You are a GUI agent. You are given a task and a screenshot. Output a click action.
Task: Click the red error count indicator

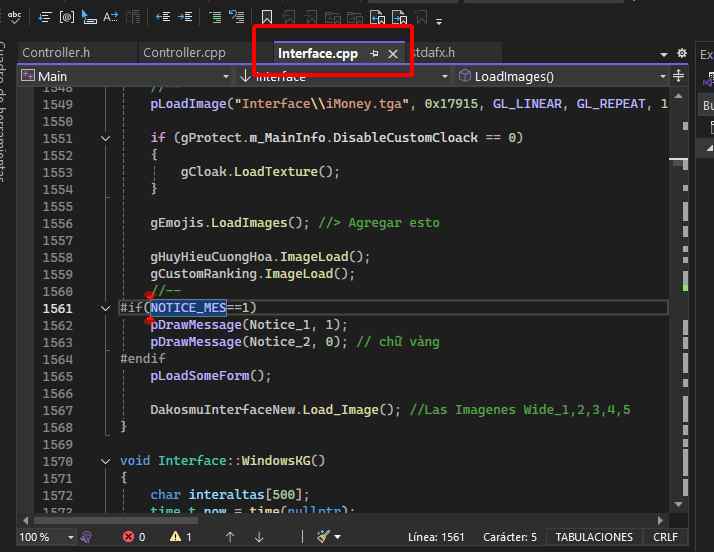[x=134, y=537]
